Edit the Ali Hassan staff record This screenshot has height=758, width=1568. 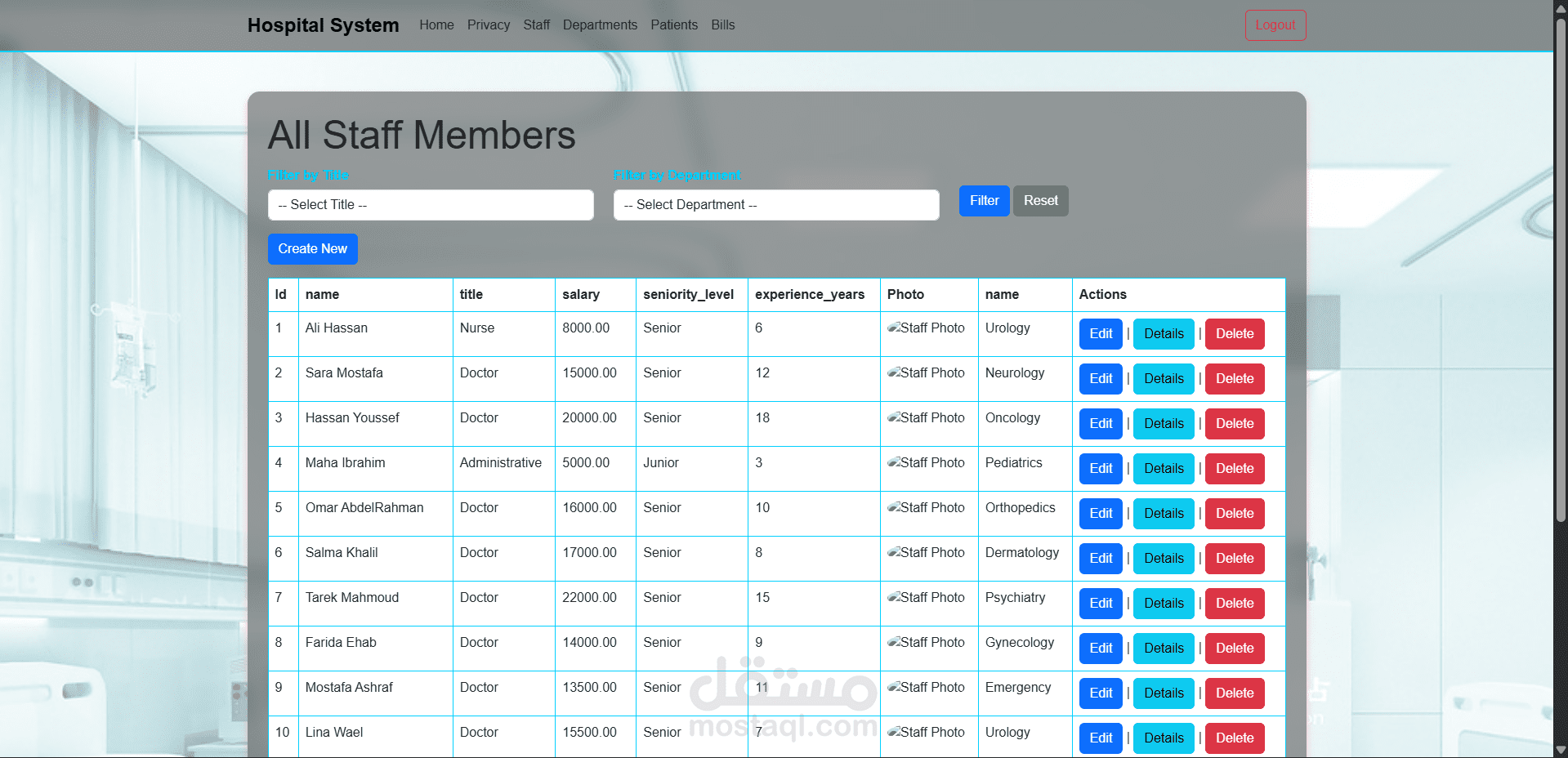pos(1101,334)
